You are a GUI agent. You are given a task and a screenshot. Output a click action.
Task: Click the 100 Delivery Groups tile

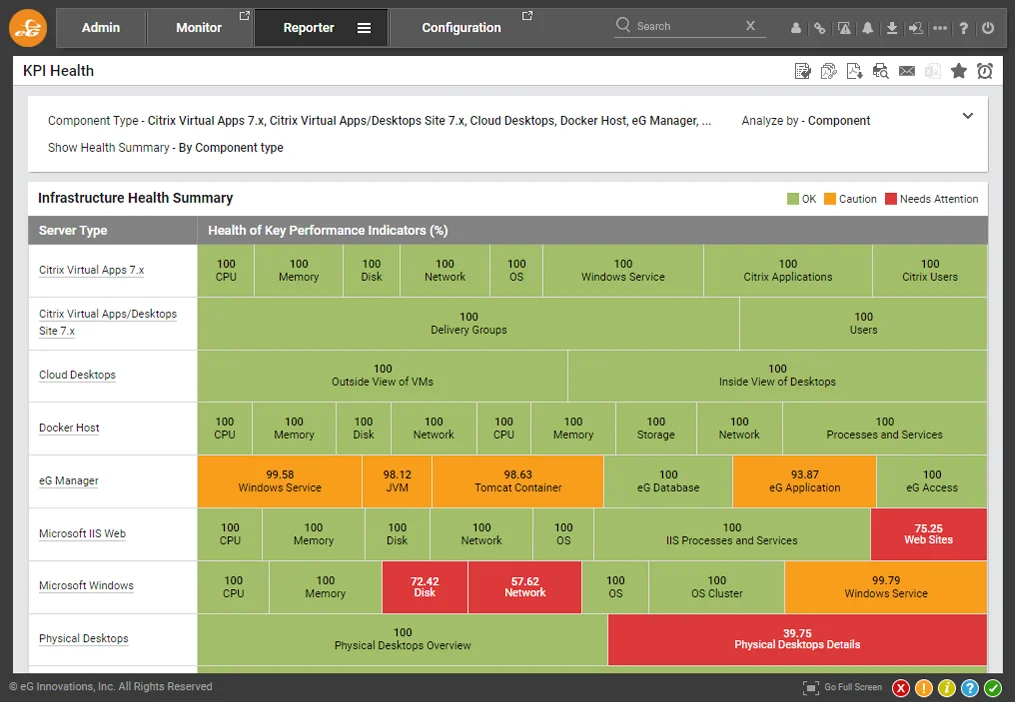tap(469, 323)
